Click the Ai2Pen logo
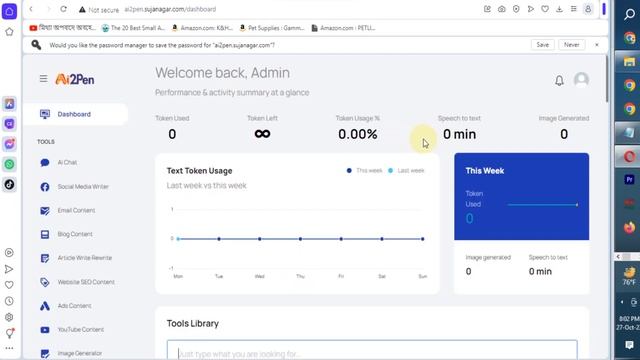Viewport: 640px width, 360px height. click(75, 79)
